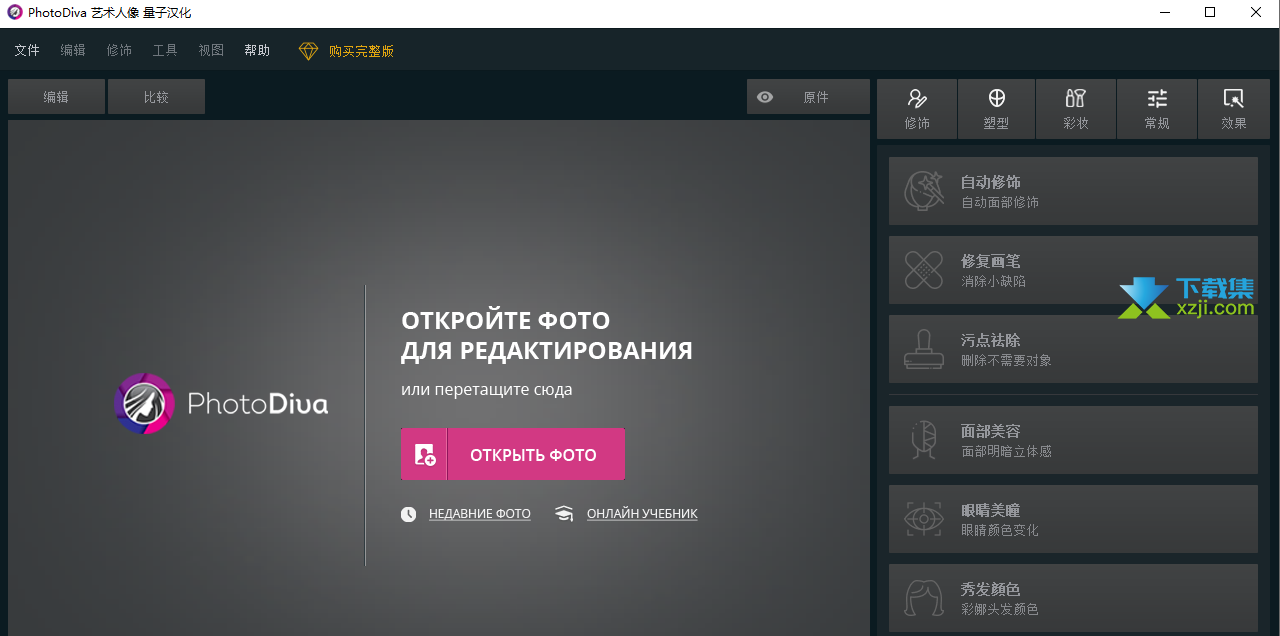Open the НЕДАВНИЕ ФОТО link
Image resolution: width=1280 pixels, height=636 pixels.
coord(480,514)
